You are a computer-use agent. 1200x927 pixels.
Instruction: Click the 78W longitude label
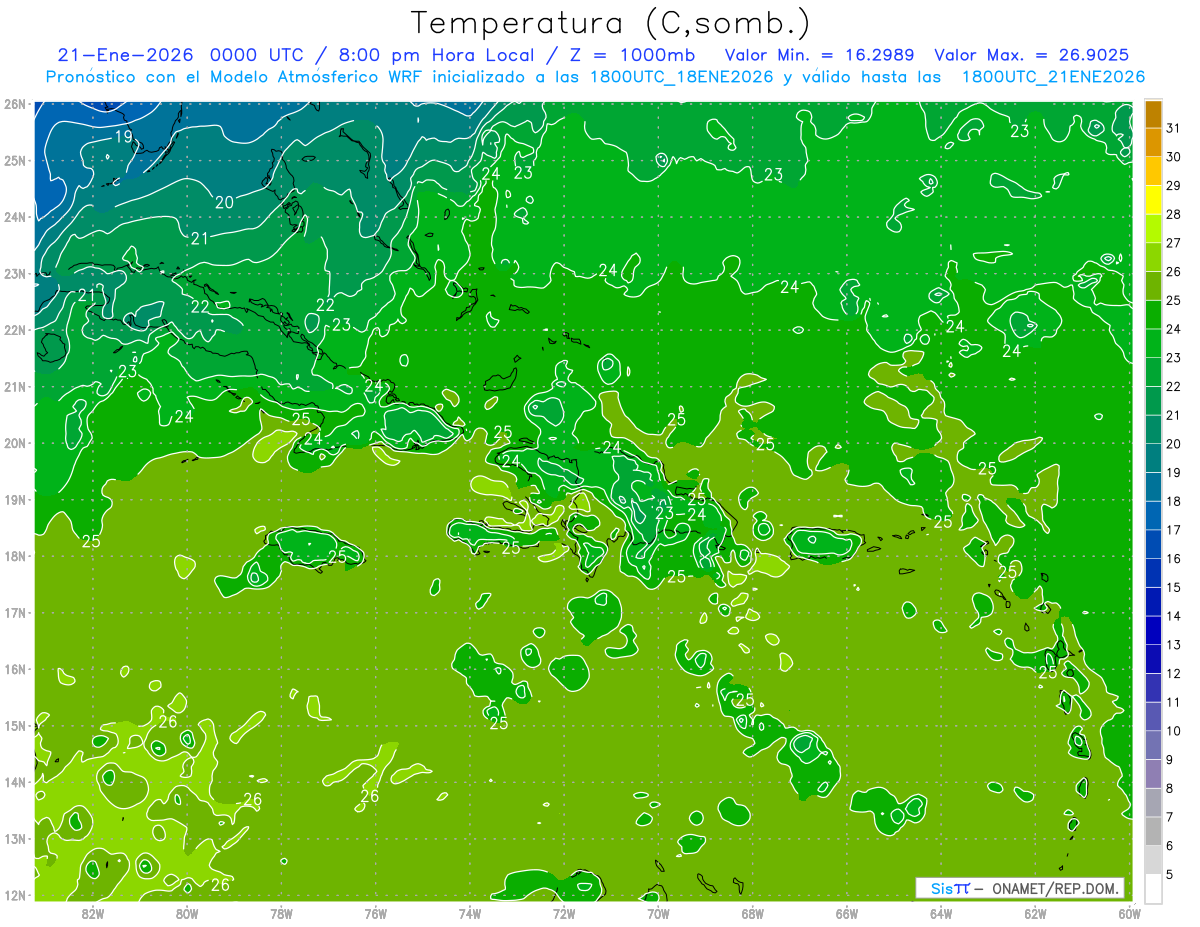click(x=281, y=912)
